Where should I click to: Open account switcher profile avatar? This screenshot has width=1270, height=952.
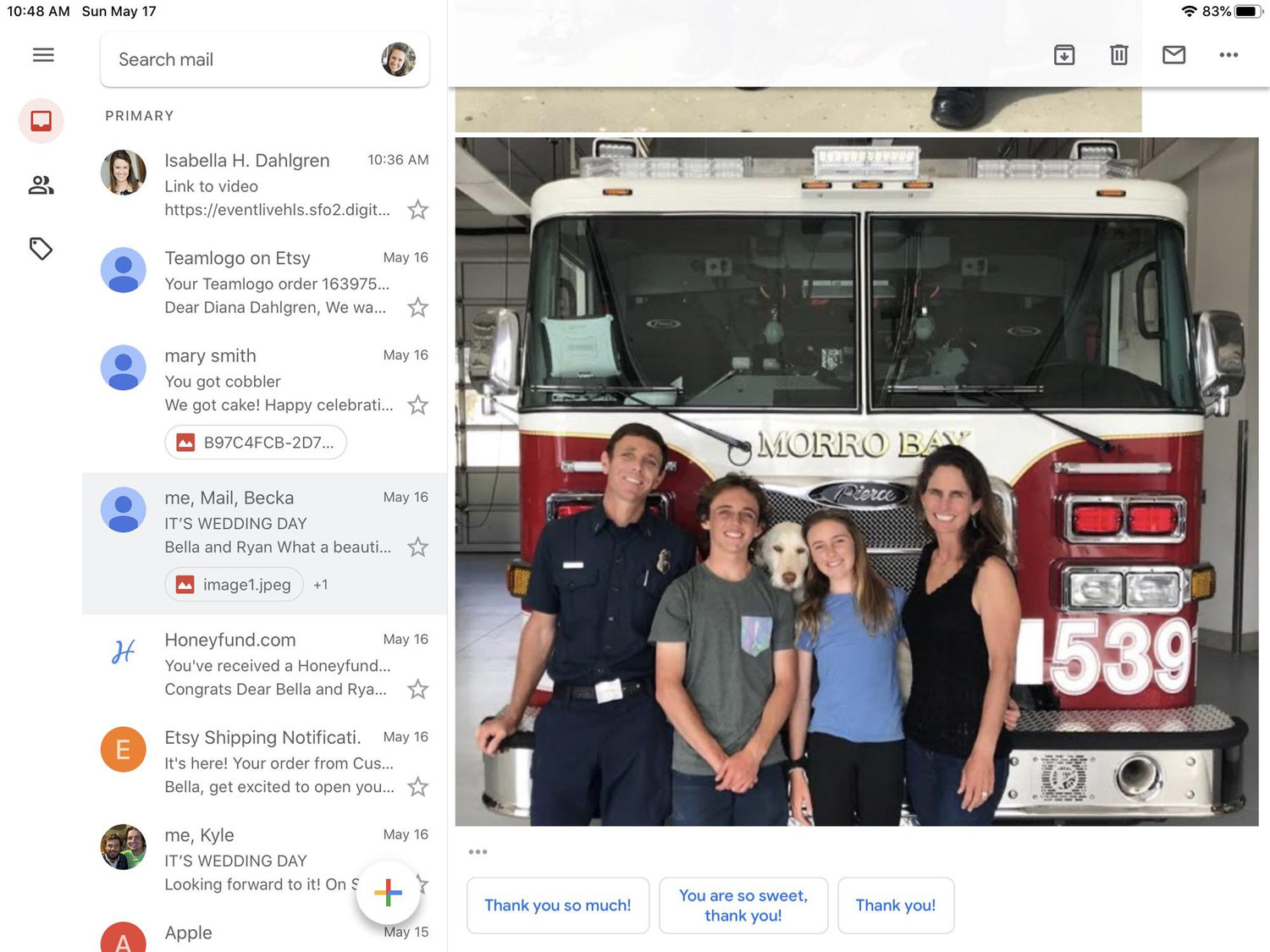[398, 59]
